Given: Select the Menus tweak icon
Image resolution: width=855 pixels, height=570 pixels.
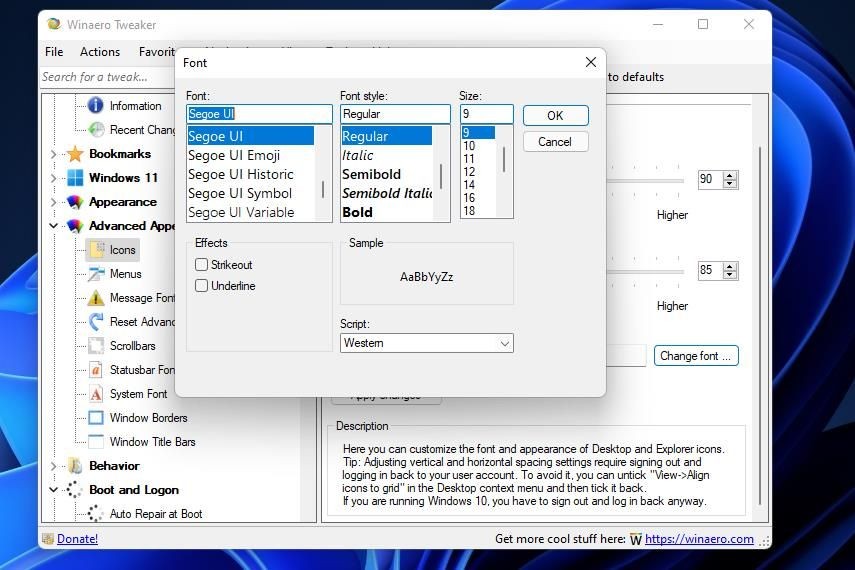Looking at the screenshot, I should (96, 274).
